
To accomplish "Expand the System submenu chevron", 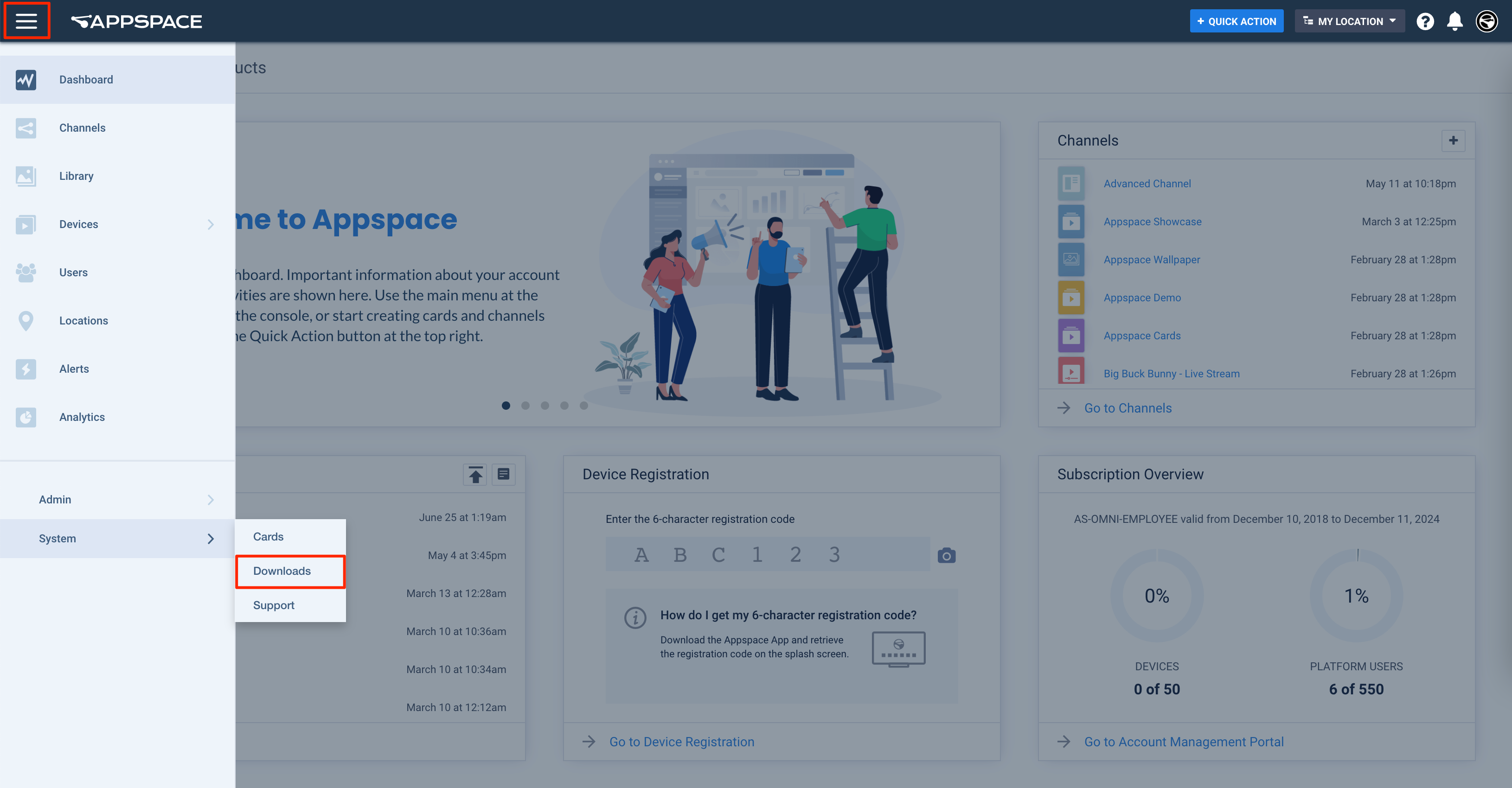I will click(211, 539).
